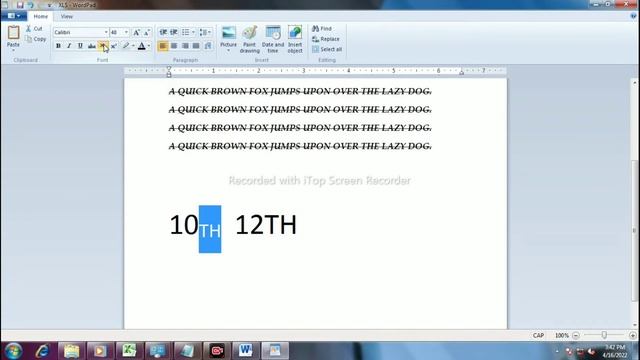Open WordPad Help icon
640x360 pixels.
pyautogui.click(x=633, y=16)
